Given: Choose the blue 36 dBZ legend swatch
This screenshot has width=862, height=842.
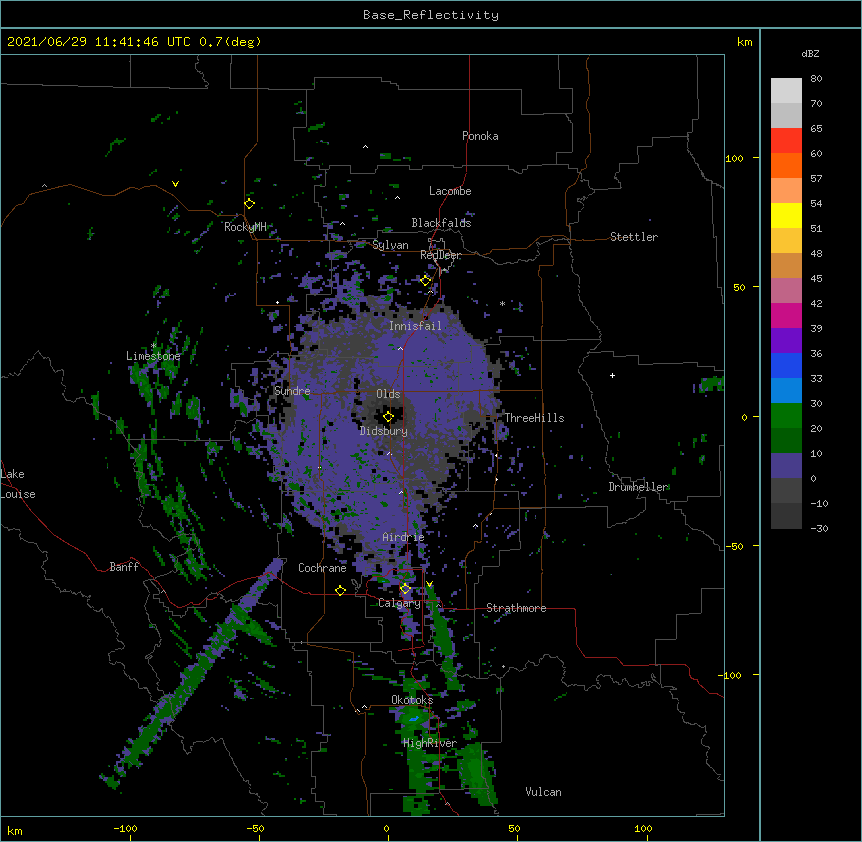Looking at the screenshot, I should click(x=786, y=365).
